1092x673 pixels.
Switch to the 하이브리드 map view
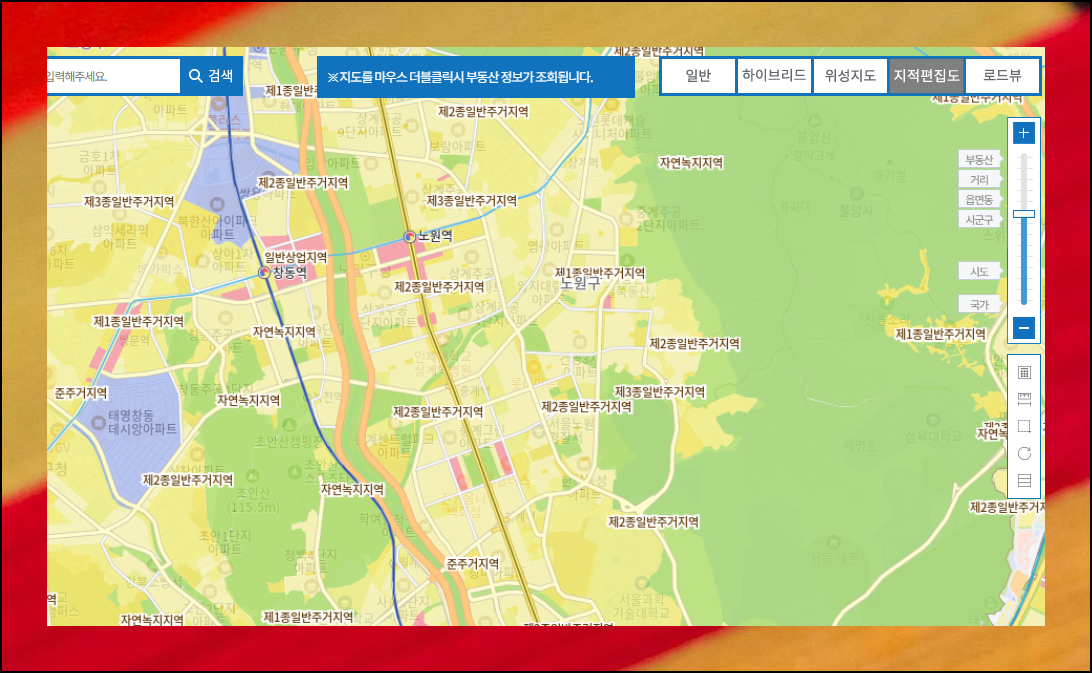[774, 76]
